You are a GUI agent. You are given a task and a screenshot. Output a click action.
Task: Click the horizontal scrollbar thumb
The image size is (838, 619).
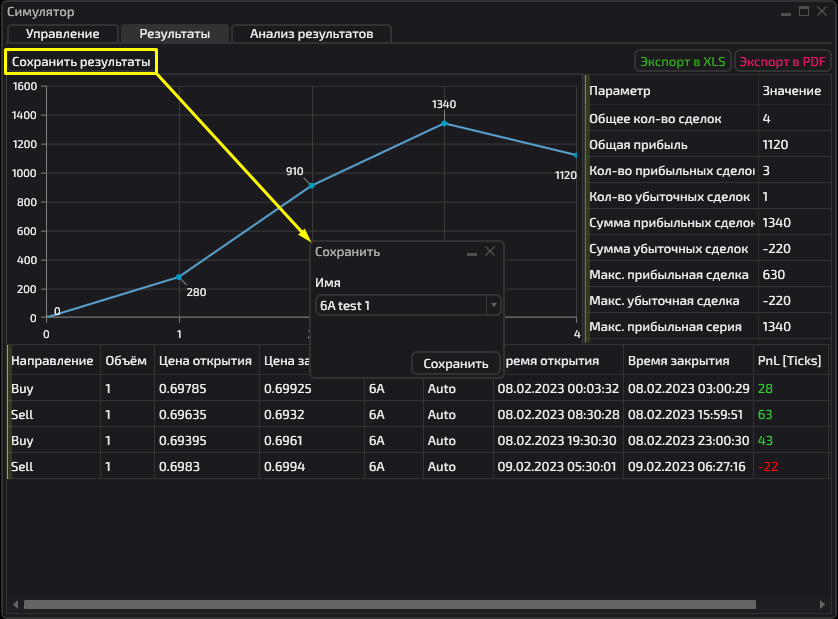point(390,605)
